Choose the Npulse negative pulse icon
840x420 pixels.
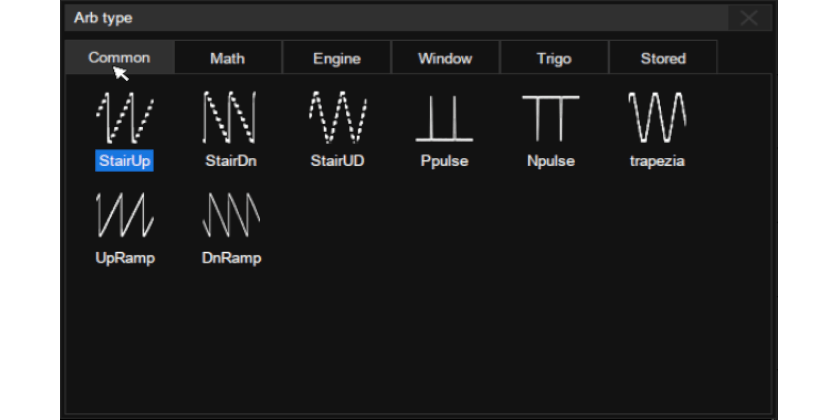550,118
